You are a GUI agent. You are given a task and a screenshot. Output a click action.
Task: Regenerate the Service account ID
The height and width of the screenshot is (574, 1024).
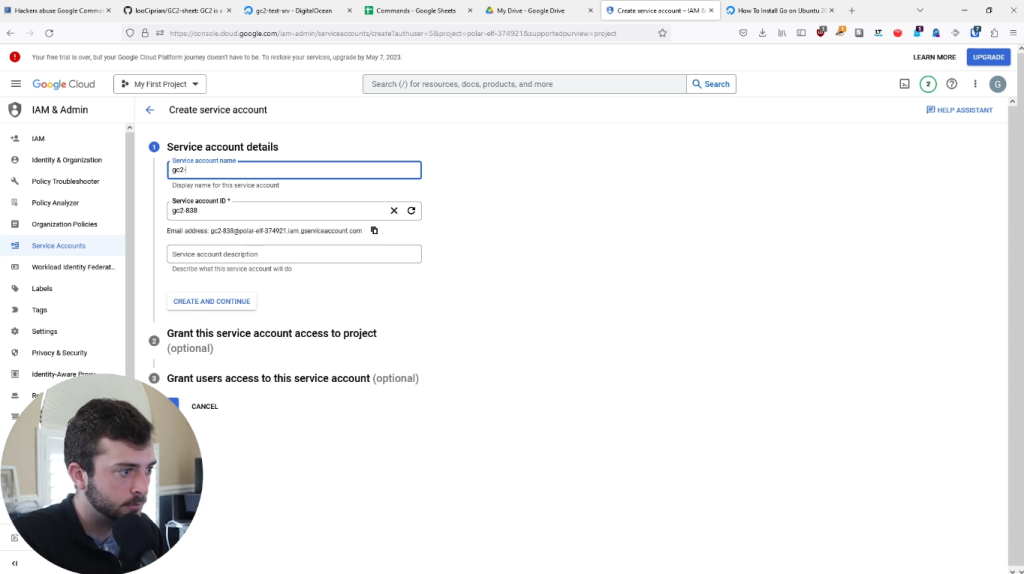[411, 210]
